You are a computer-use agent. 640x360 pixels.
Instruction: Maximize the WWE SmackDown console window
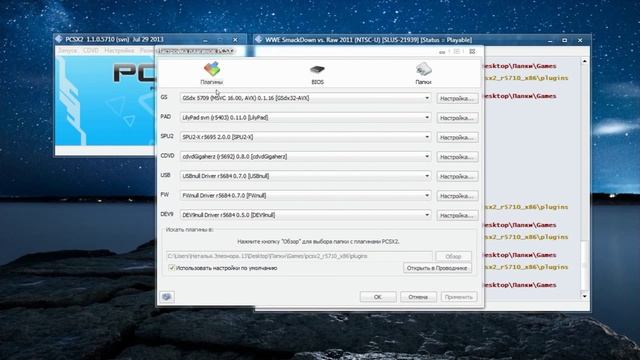click(x=564, y=40)
